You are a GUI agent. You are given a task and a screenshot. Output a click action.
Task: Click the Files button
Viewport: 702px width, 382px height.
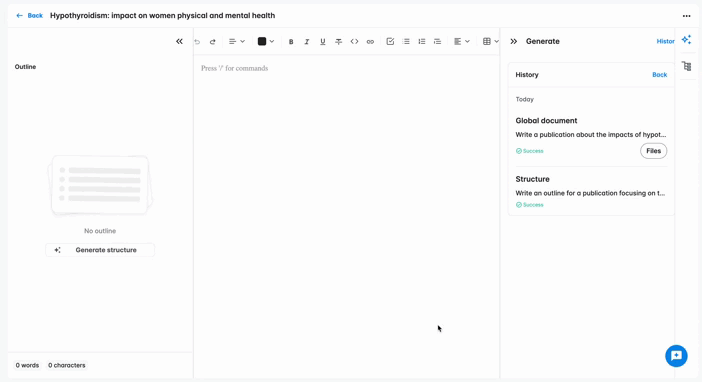[653, 151]
